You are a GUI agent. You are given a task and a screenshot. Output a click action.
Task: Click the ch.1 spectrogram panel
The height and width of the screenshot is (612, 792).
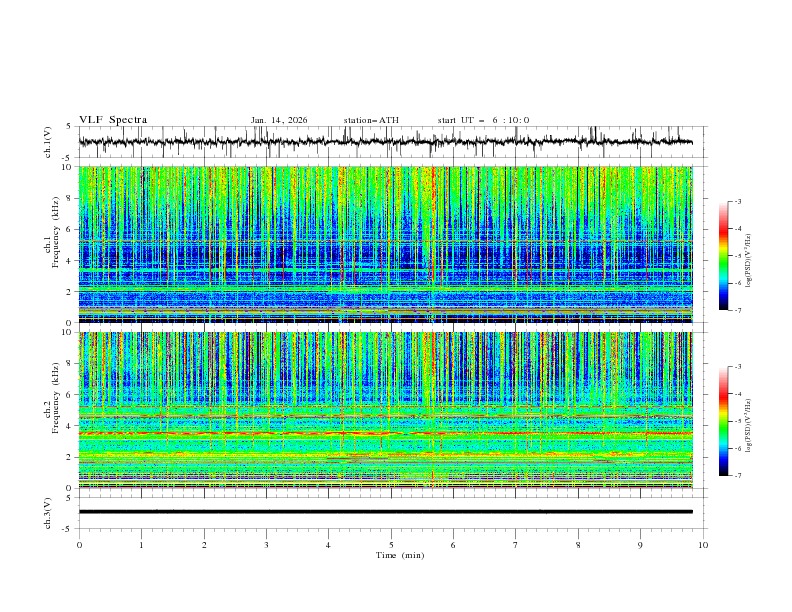[x=385, y=244]
